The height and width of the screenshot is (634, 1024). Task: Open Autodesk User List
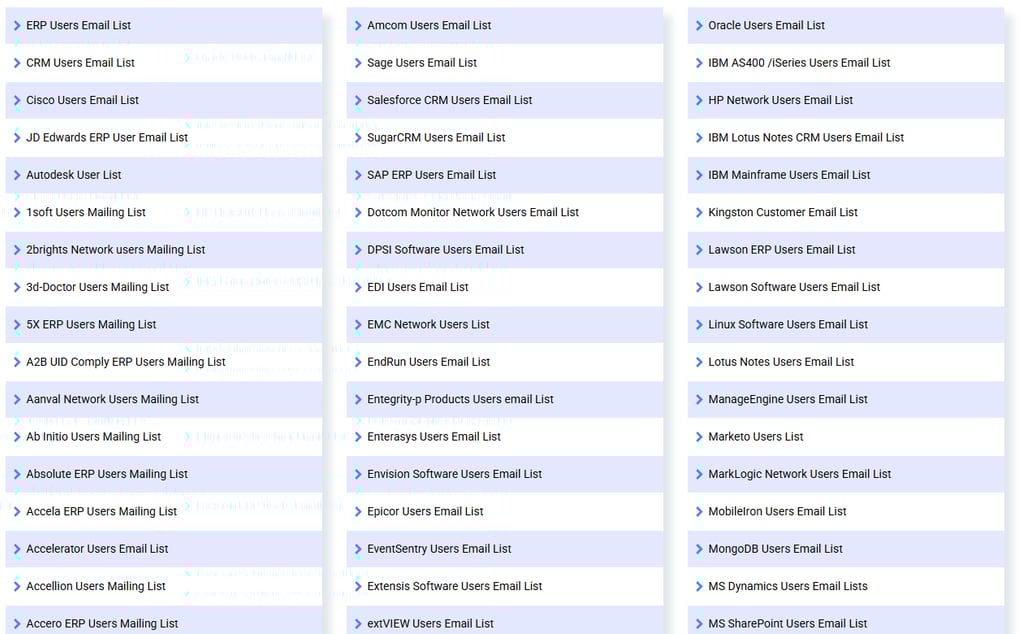click(74, 175)
